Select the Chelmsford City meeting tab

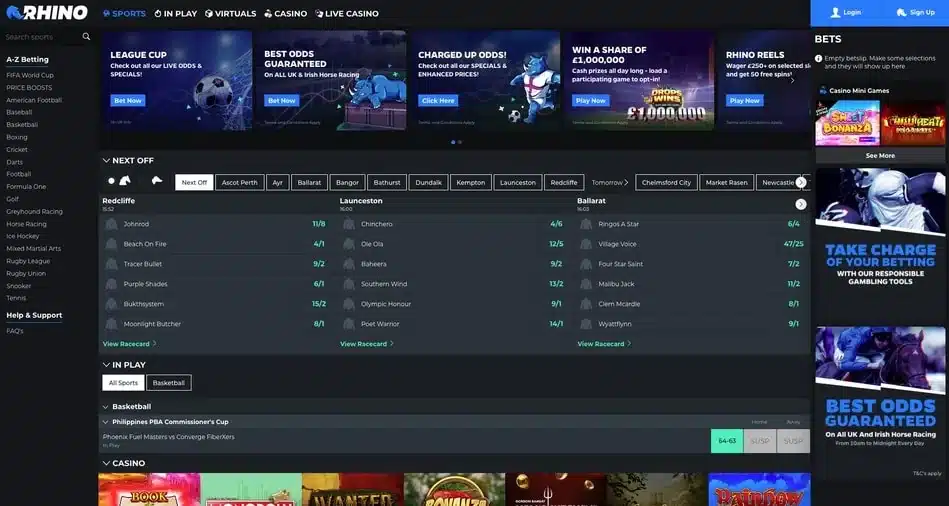[666, 182]
